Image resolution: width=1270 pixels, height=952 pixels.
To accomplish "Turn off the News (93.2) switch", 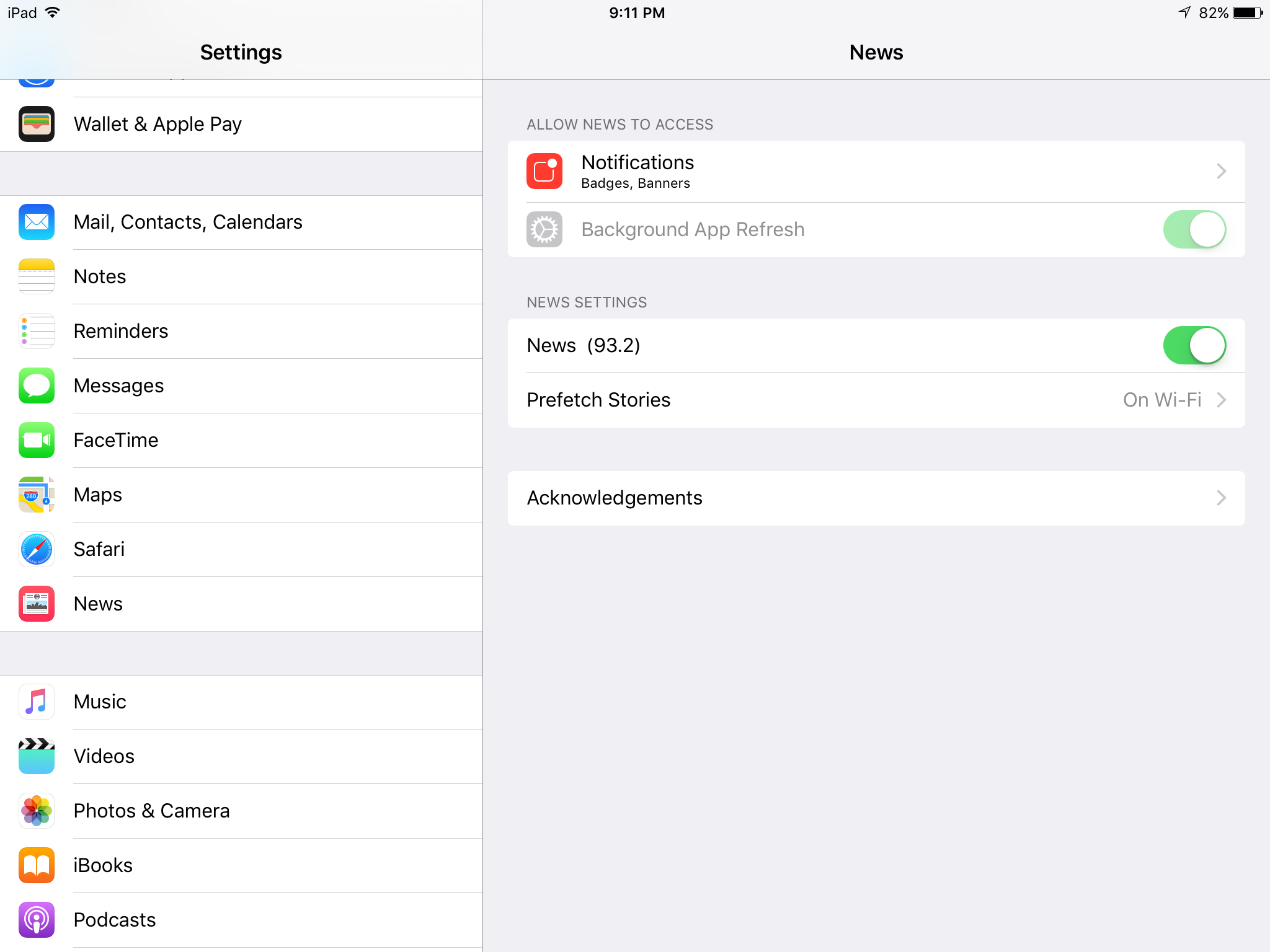I will 1194,345.
